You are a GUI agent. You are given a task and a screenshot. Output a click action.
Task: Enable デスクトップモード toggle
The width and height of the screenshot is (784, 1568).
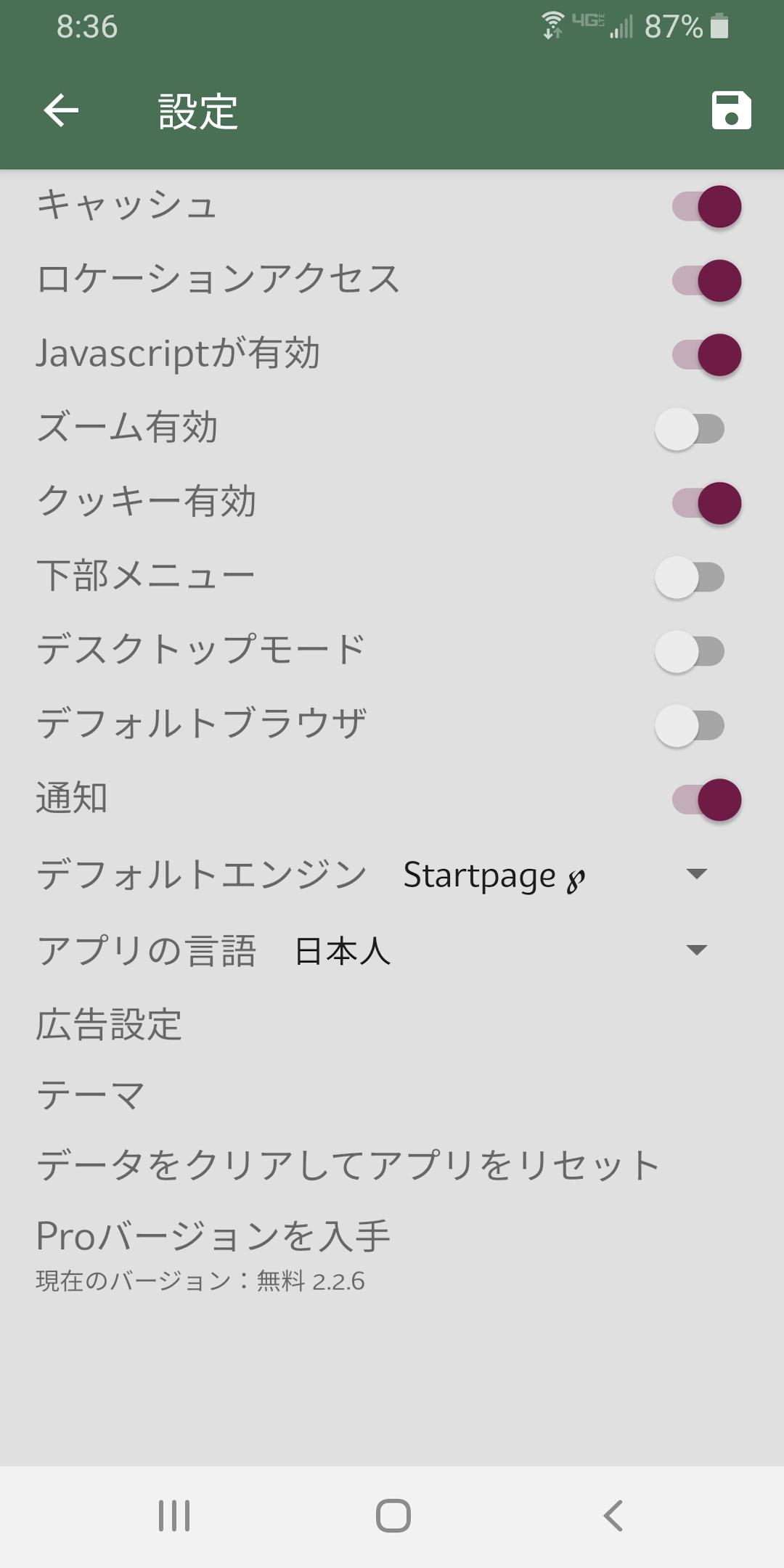[690, 651]
